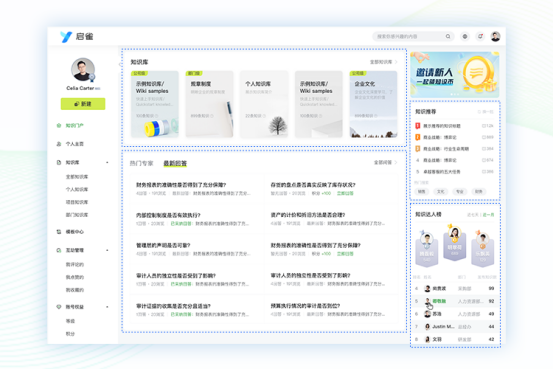Image resolution: width=553 pixels, height=369 pixels.
Task: Click the first tag chip under 知识推荐
Action: [422, 192]
